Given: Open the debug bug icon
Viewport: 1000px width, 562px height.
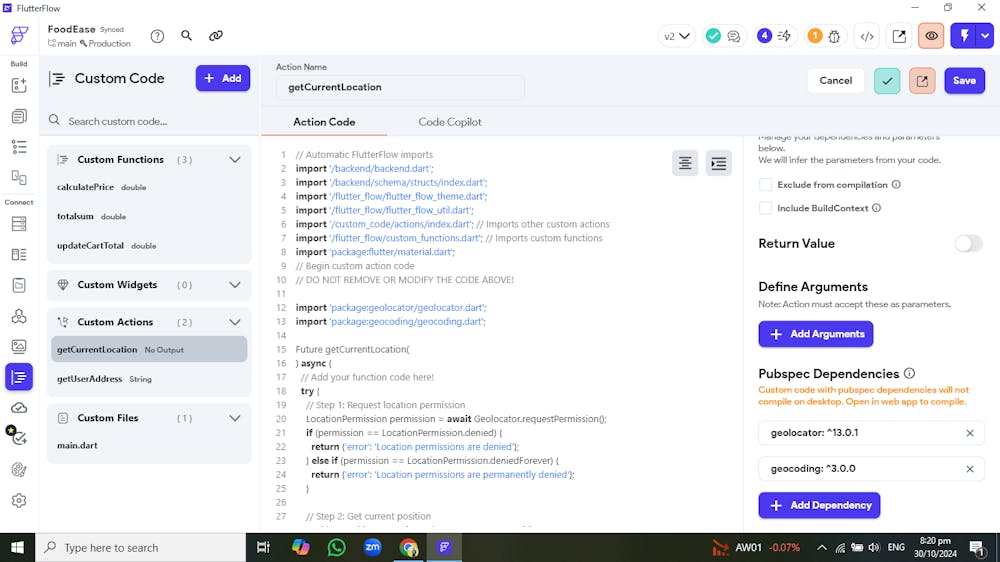Looking at the screenshot, I should tap(834, 36).
